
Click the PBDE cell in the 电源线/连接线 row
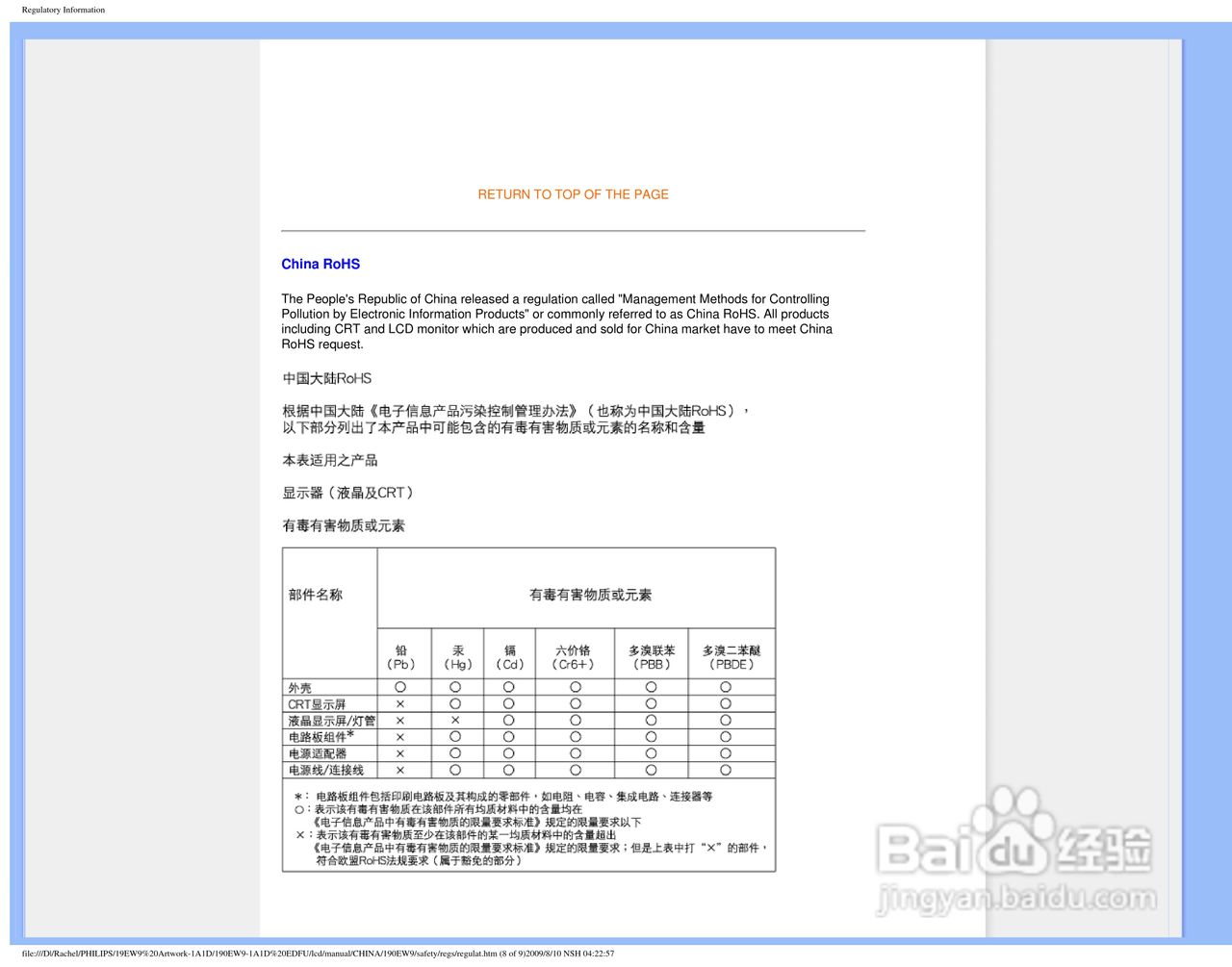(726, 770)
